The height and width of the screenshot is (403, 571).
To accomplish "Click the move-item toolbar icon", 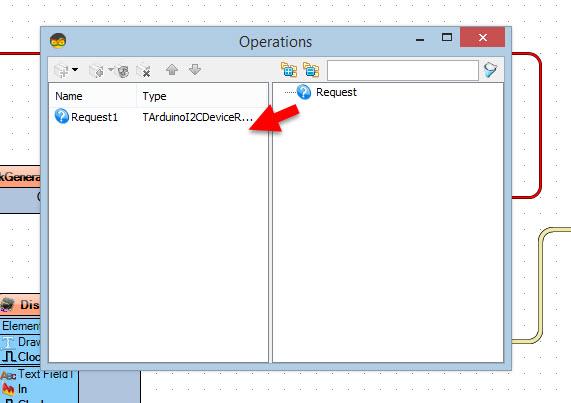I will tap(97, 70).
